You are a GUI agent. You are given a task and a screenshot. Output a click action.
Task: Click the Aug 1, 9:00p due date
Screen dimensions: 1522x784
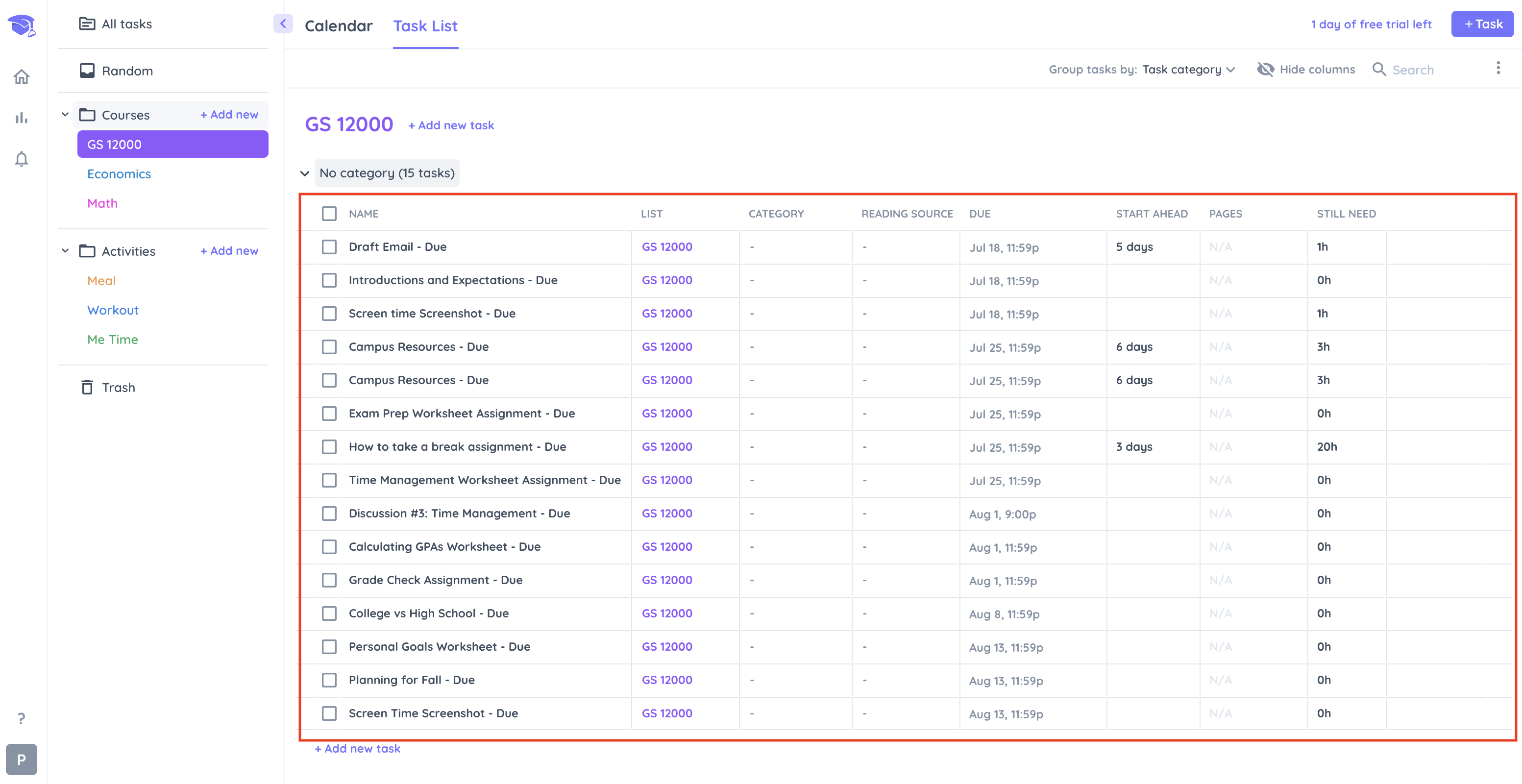click(x=1003, y=514)
